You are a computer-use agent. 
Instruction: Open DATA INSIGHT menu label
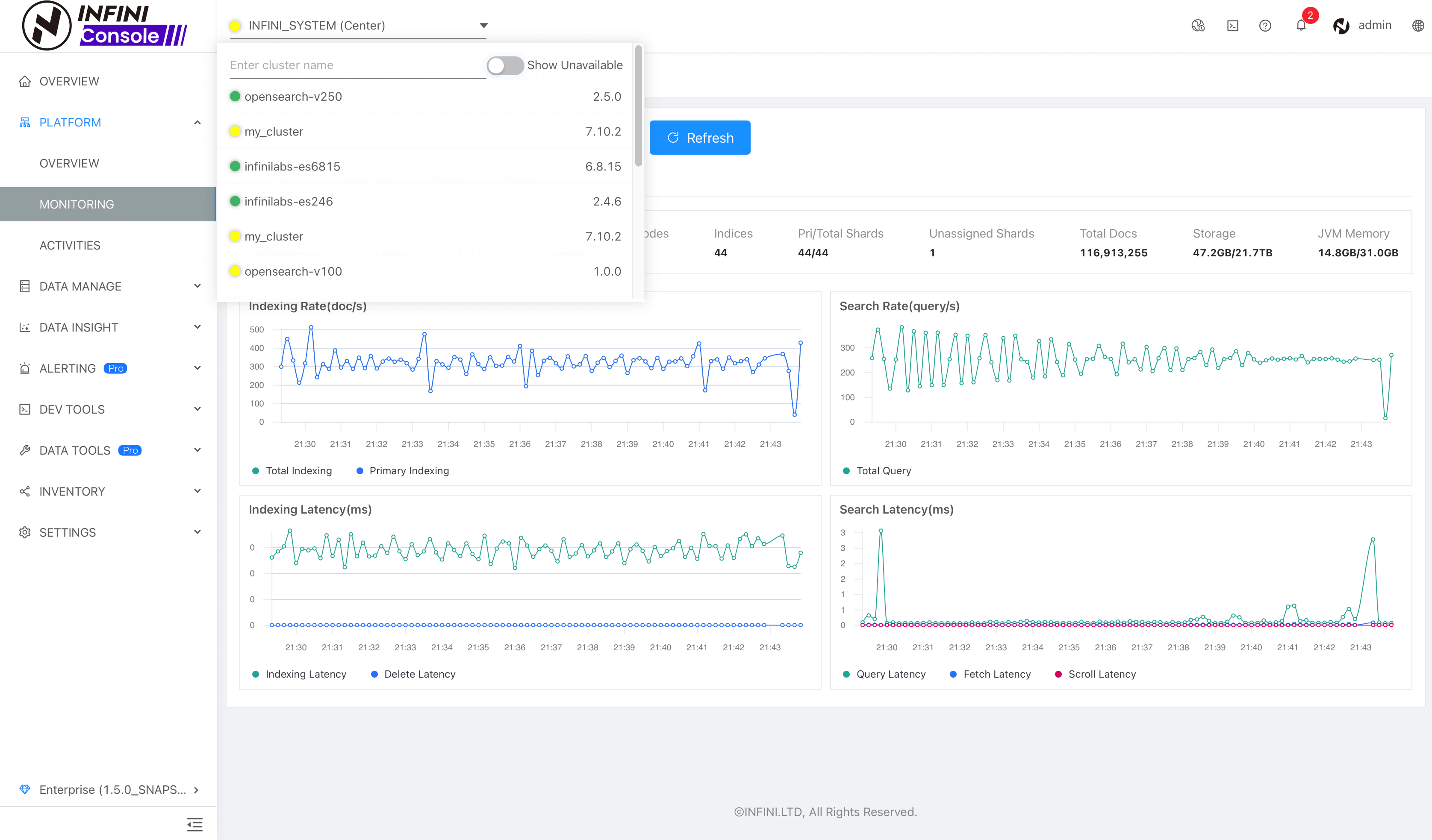click(79, 327)
